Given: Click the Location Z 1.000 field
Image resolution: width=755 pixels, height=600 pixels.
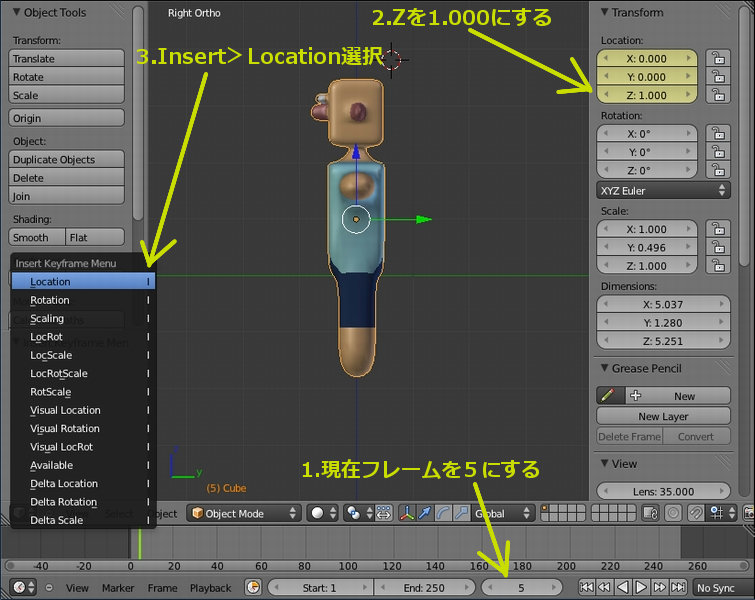Looking at the screenshot, I should click(647, 95).
